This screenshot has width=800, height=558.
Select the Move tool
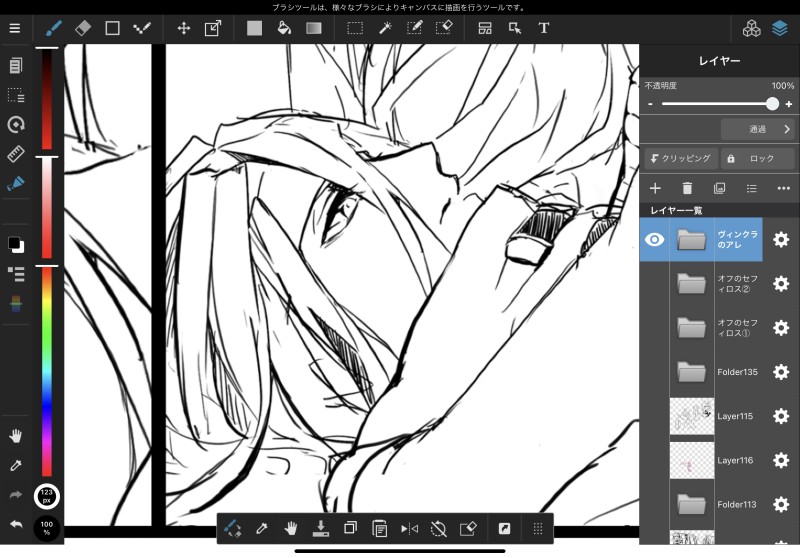[x=184, y=28]
